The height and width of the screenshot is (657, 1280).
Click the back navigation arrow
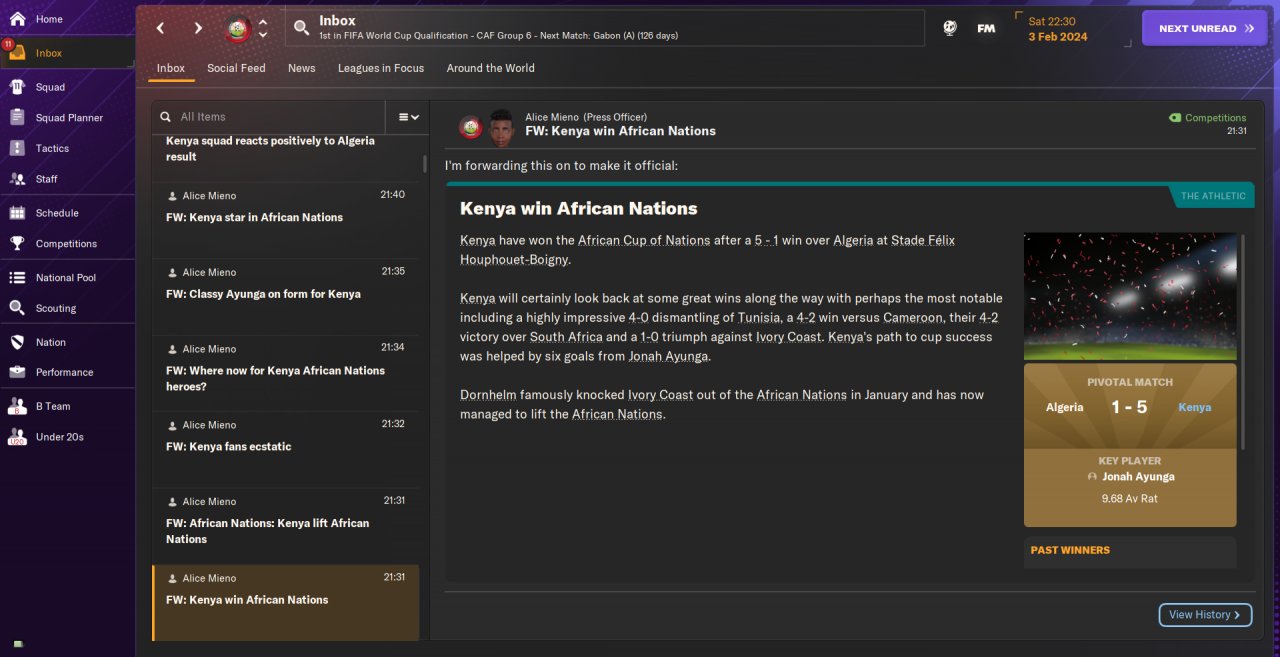(x=160, y=28)
